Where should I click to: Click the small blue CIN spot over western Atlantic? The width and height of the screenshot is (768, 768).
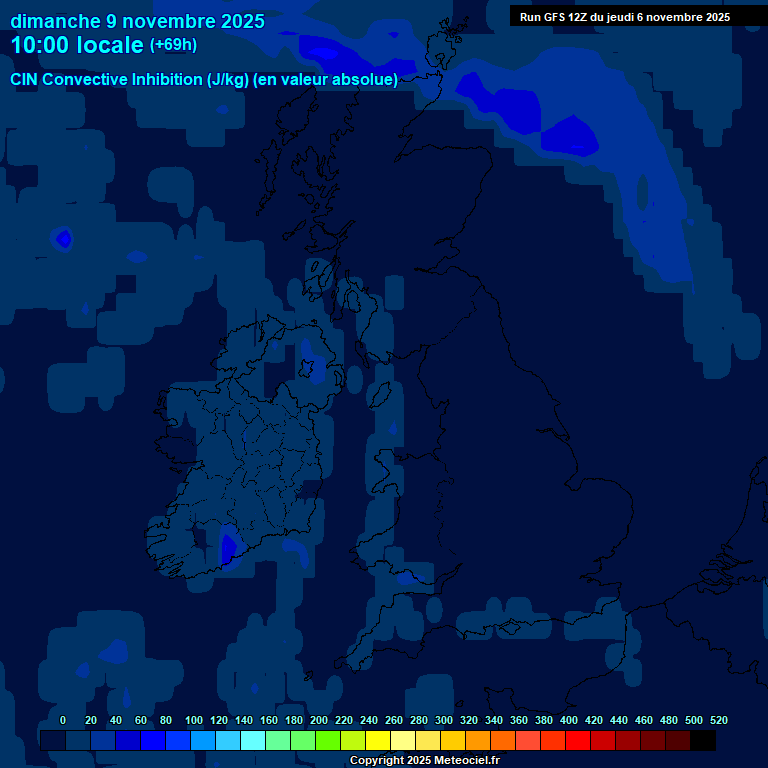coord(64,239)
